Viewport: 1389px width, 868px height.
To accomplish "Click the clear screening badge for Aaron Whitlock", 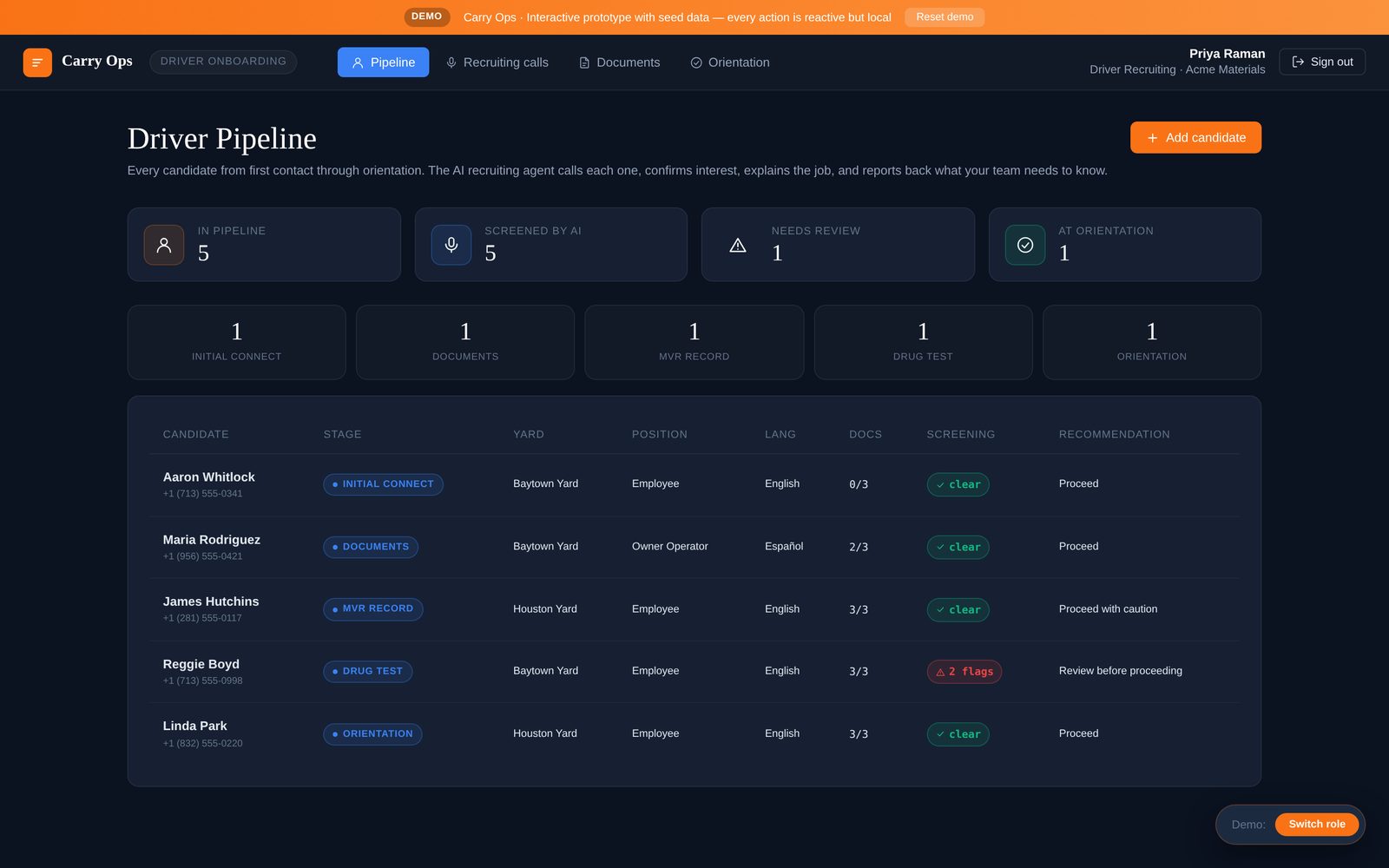I will (958, 484).
